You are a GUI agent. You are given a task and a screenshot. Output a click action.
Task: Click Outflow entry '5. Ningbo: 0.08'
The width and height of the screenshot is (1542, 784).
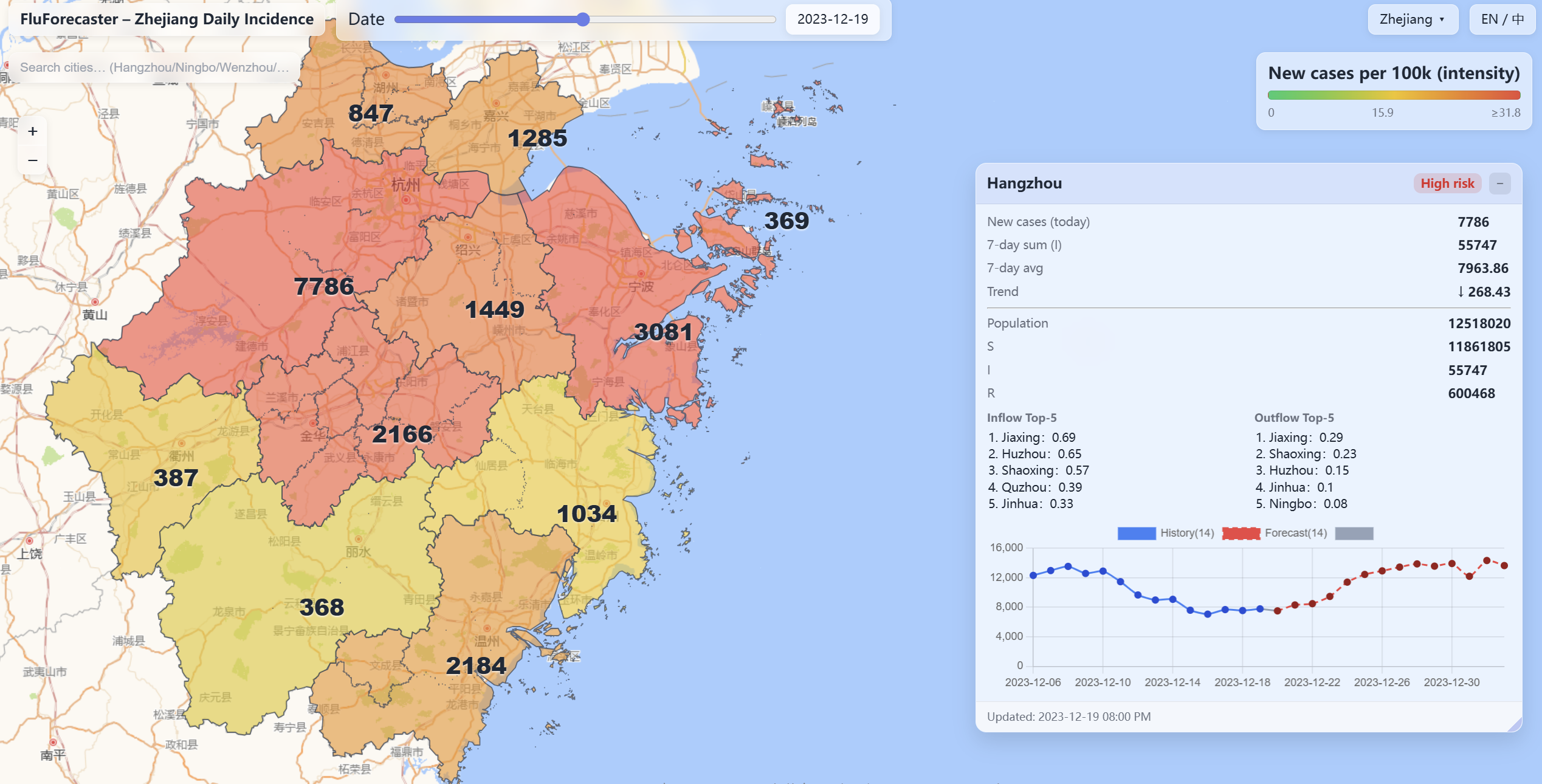pos(1301,504)
